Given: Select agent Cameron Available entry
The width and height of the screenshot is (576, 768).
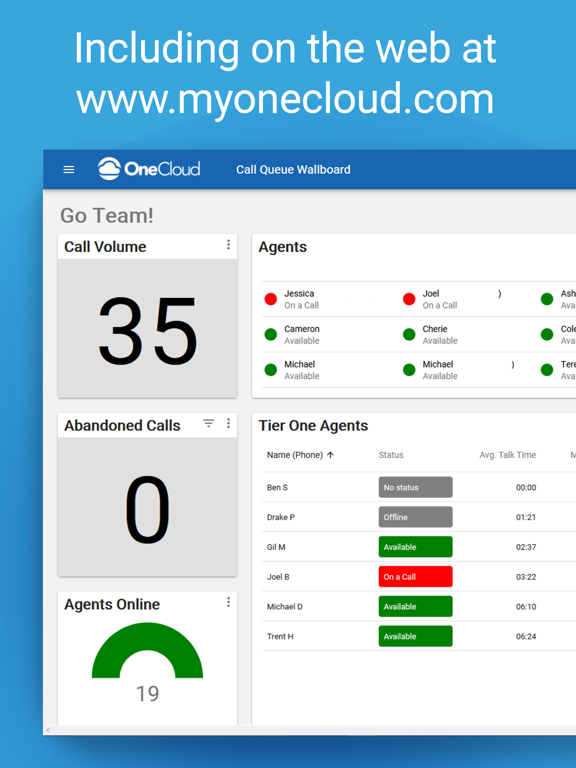Looking at the screenshot, I should (302, 335).
